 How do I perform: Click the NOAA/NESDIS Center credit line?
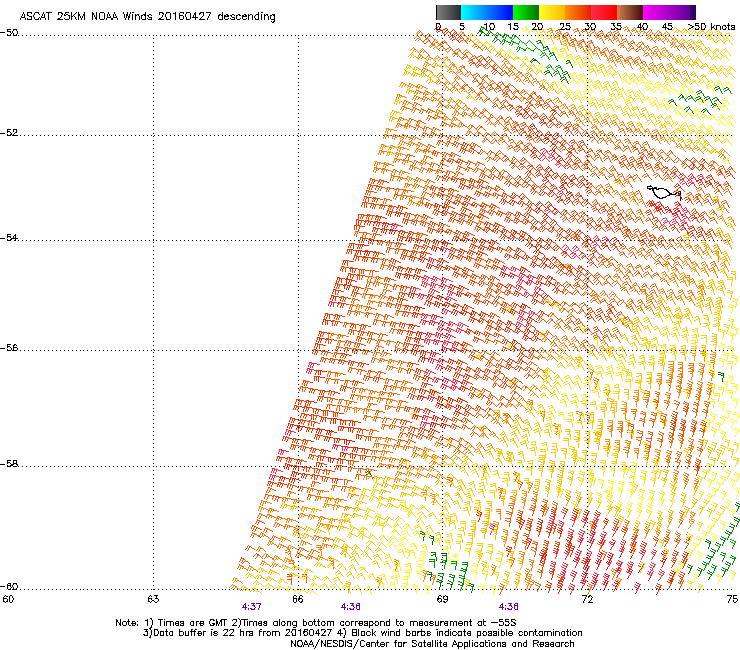[432, 644]
